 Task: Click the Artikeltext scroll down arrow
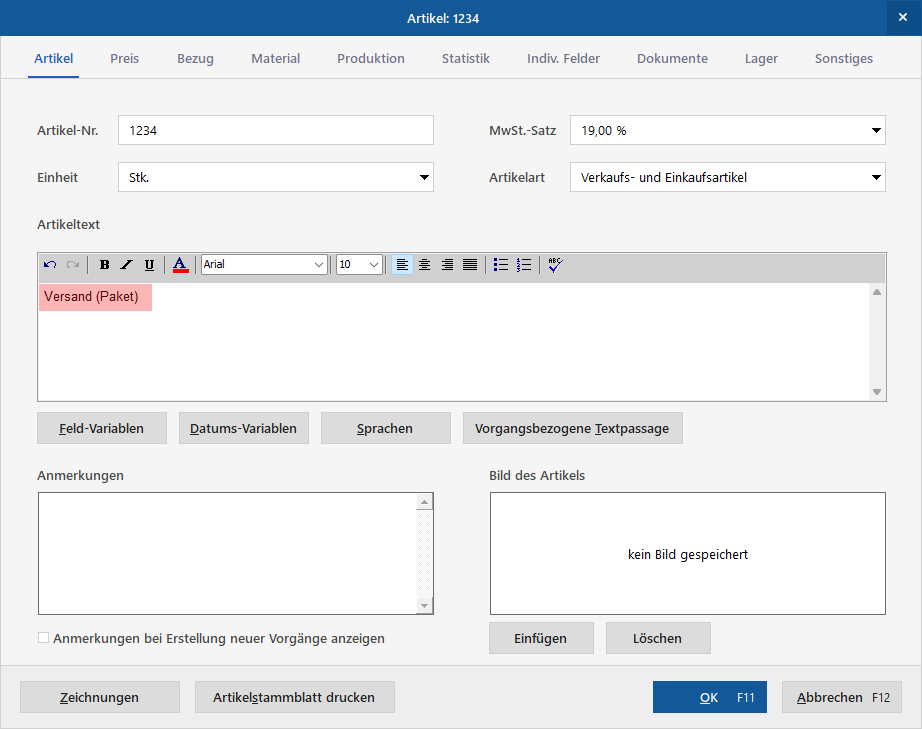877,392
